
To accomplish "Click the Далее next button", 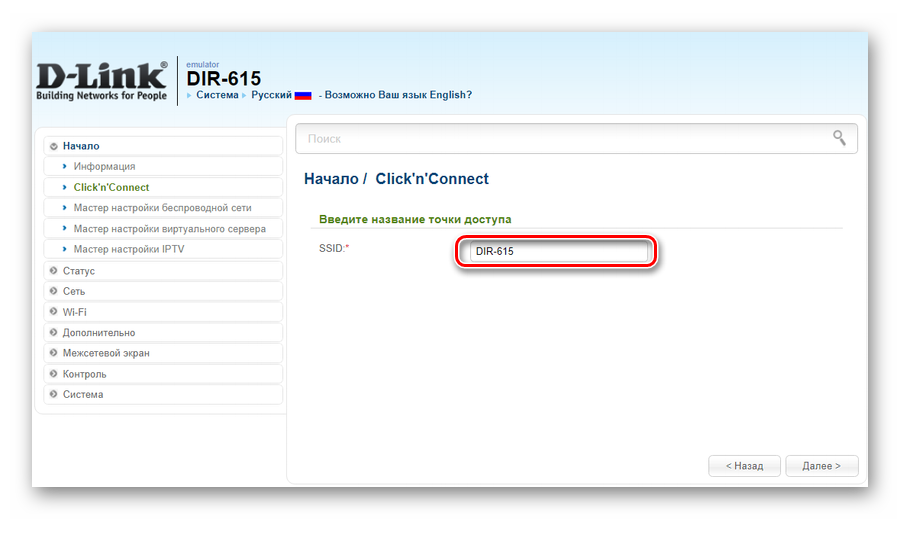I will click(821, 466).
